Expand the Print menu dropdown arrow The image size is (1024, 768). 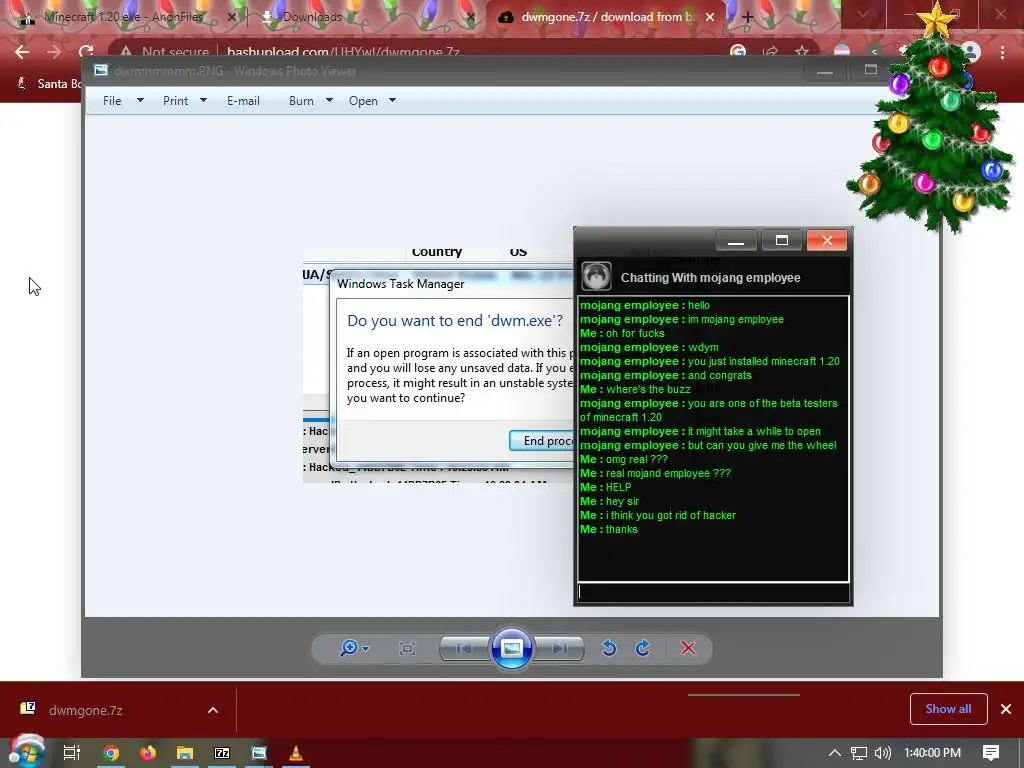pyautogui.click(x=203, y=100)
